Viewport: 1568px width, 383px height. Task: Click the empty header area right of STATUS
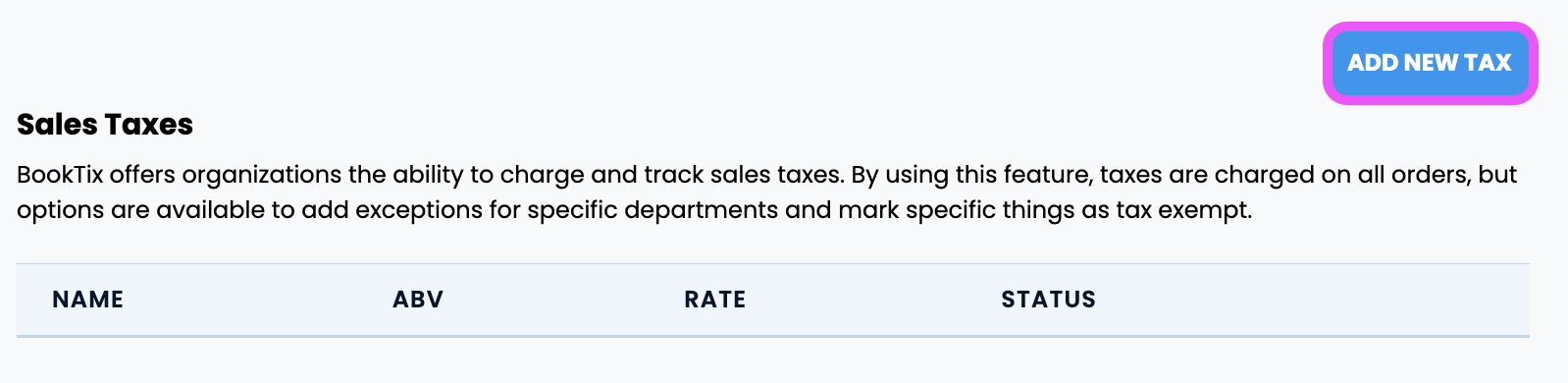coord(1313,300)
